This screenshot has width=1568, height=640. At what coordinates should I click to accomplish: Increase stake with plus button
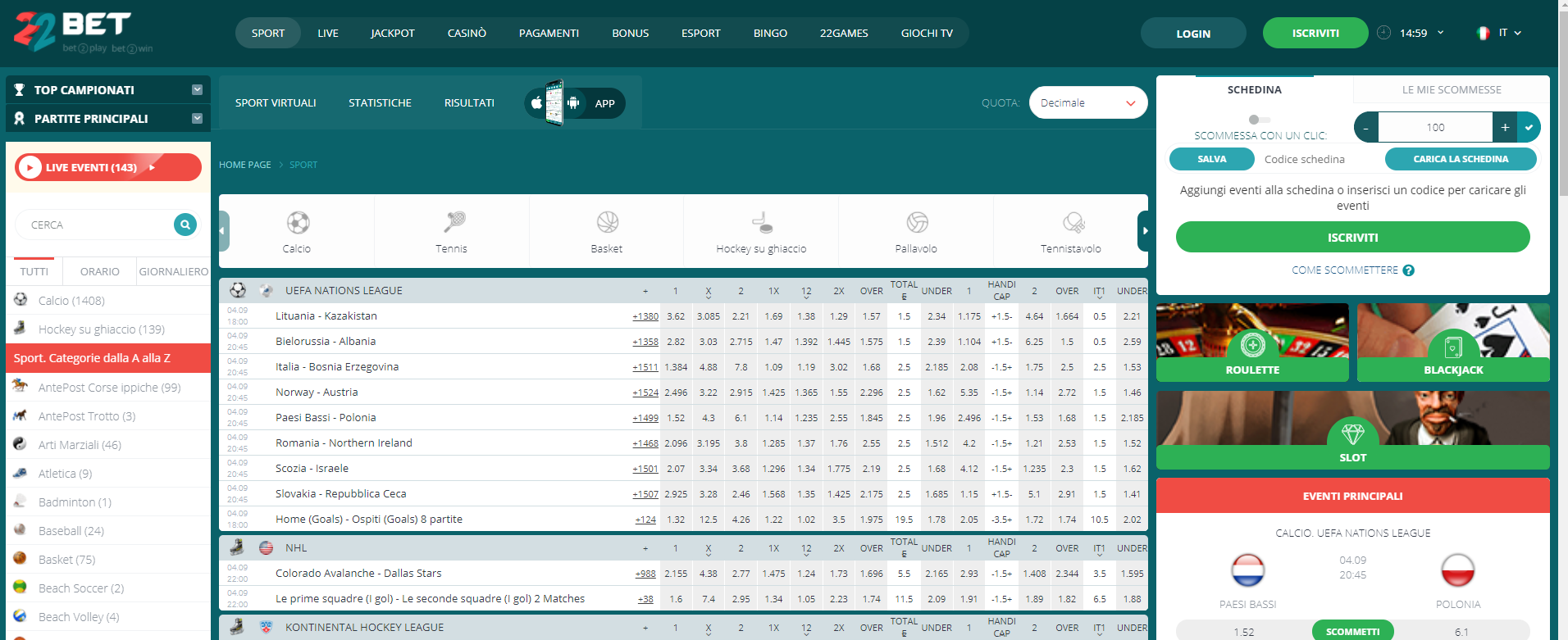click(1505, 127)
